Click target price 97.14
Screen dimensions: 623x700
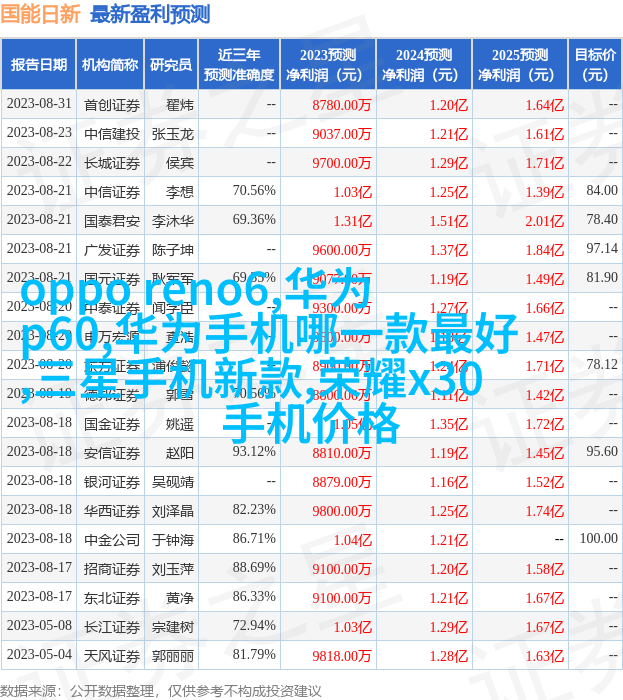pos(602,249)
